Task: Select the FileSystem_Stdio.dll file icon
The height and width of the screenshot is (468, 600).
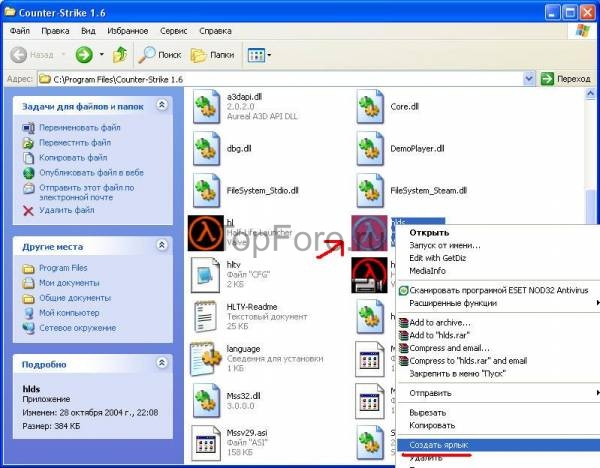Action: click(x=207, y=191)
